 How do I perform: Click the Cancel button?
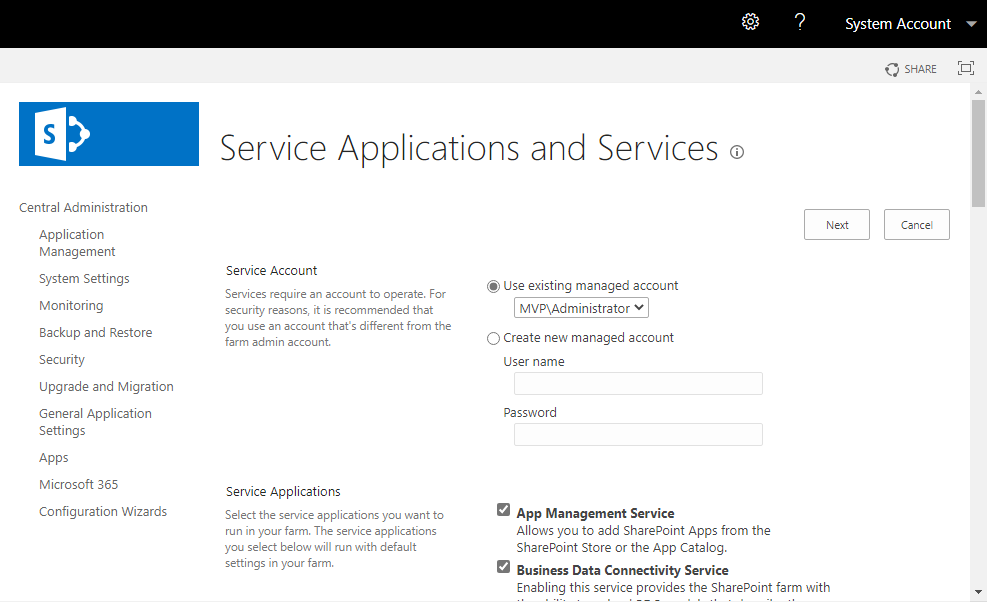tap(916, 224)
